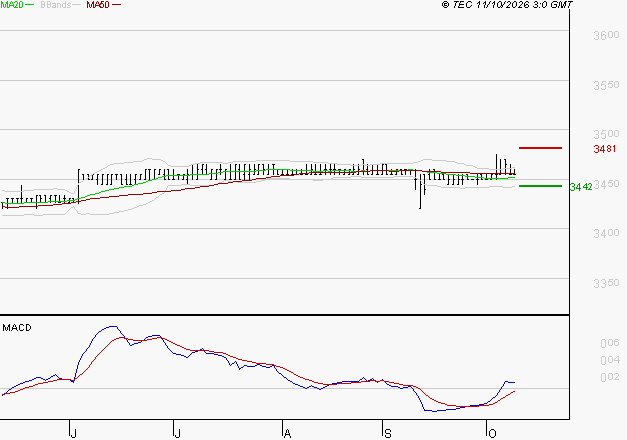The height and width of the screenshot is (440, 627).
Task: Click the MA20 legend label
Action: click(x=12, y=5)
